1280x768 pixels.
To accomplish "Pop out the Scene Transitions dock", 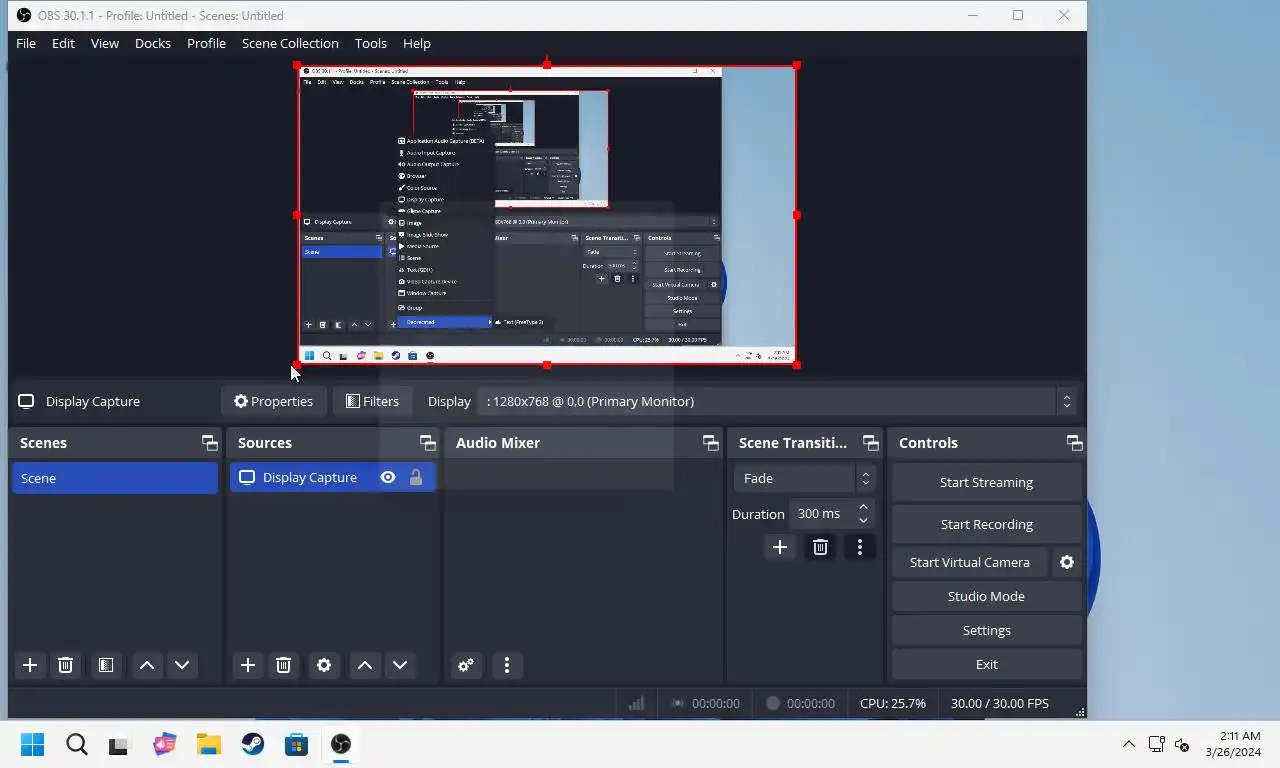I will pyautogui.click(x=870, y=443).
